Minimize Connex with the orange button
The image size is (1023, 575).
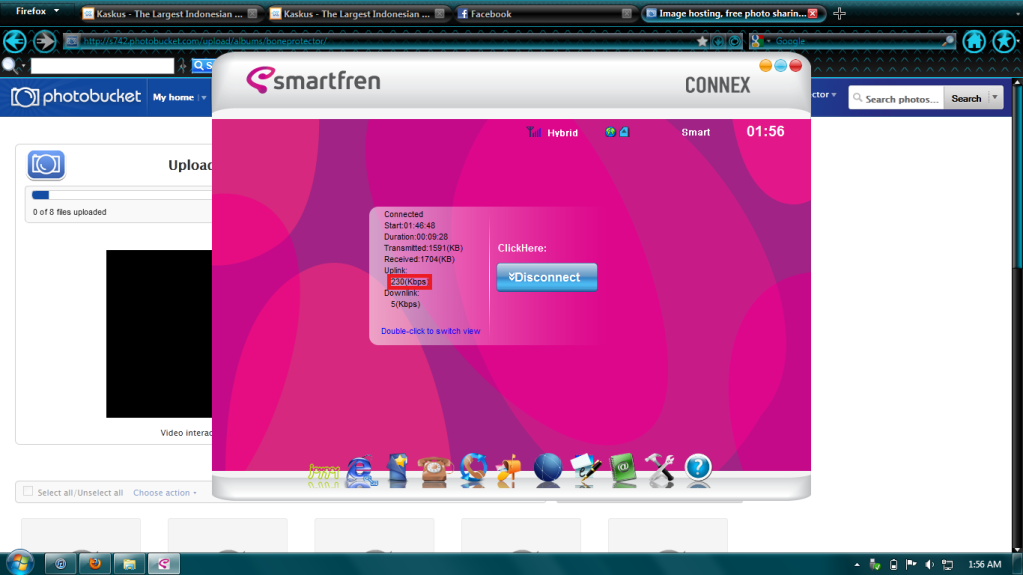tap(765, 65)
